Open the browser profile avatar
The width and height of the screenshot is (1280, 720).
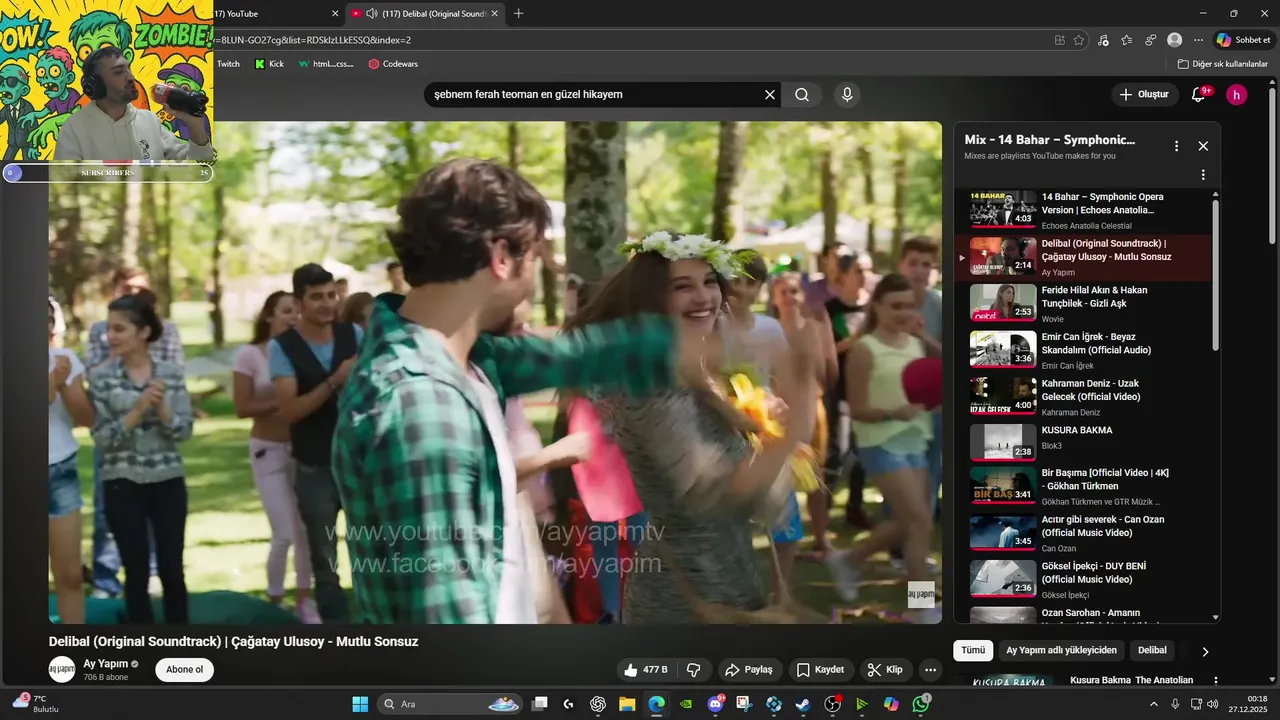[x=1174, y=40]
